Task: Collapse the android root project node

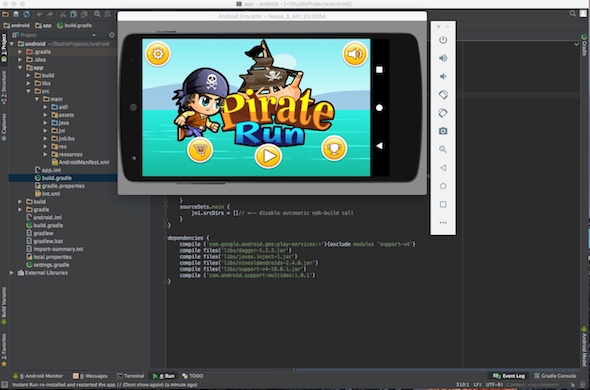Action: click(x=12, y=44)
